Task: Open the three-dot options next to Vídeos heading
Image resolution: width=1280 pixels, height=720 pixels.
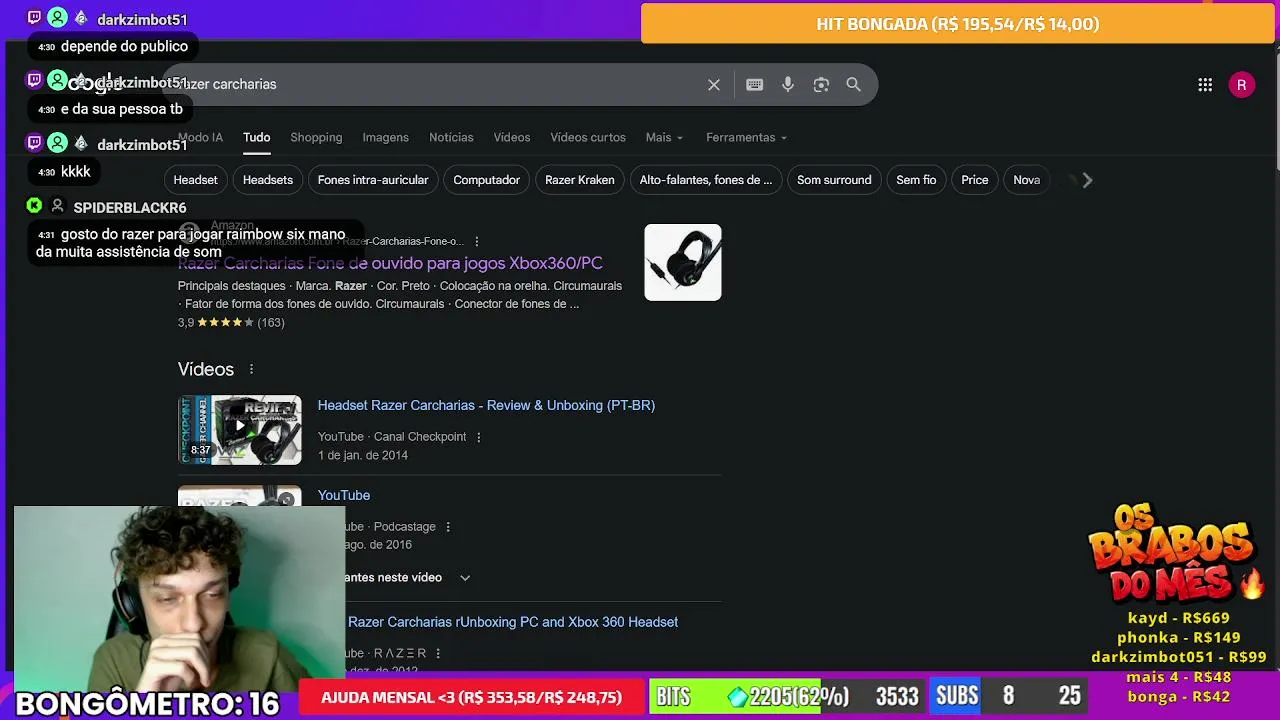Action: pos(251,369)
